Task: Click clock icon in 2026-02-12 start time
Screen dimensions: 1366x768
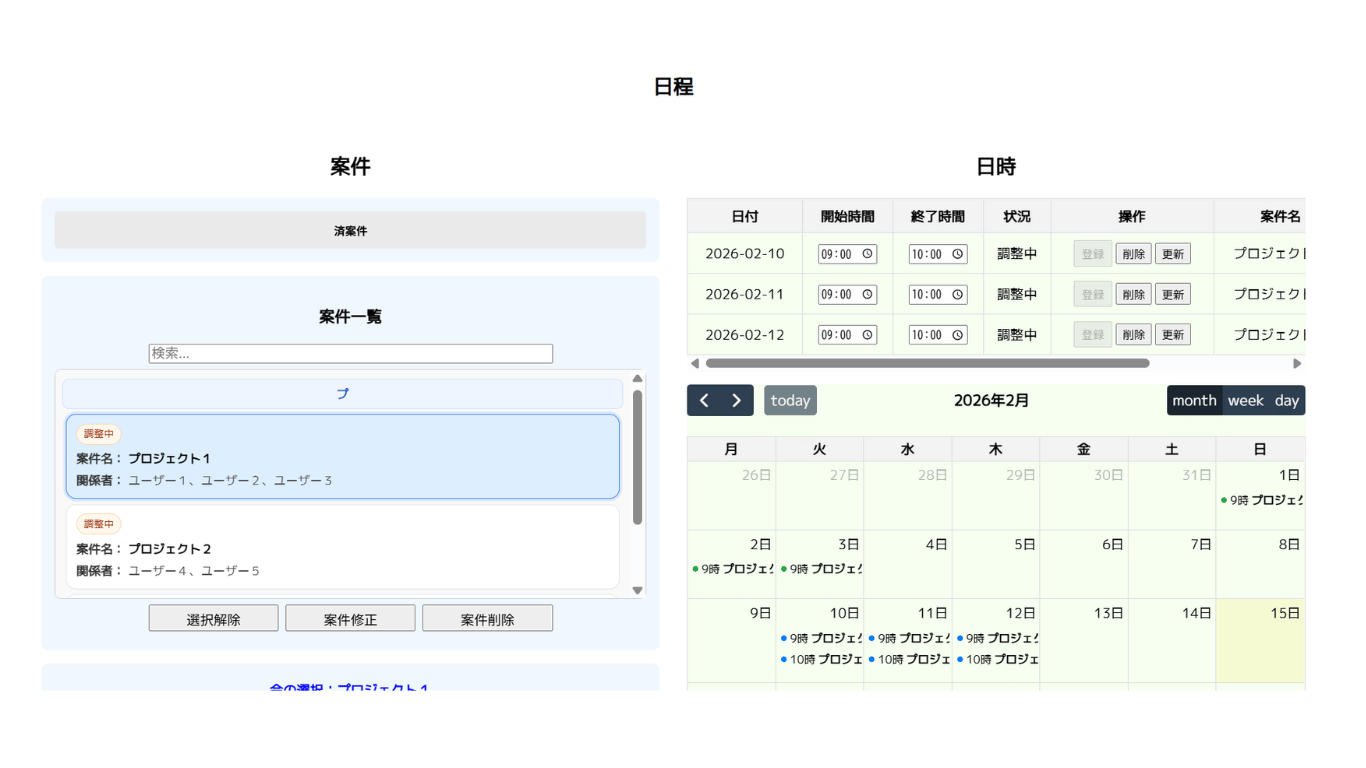Action: [x=868, y=335]
